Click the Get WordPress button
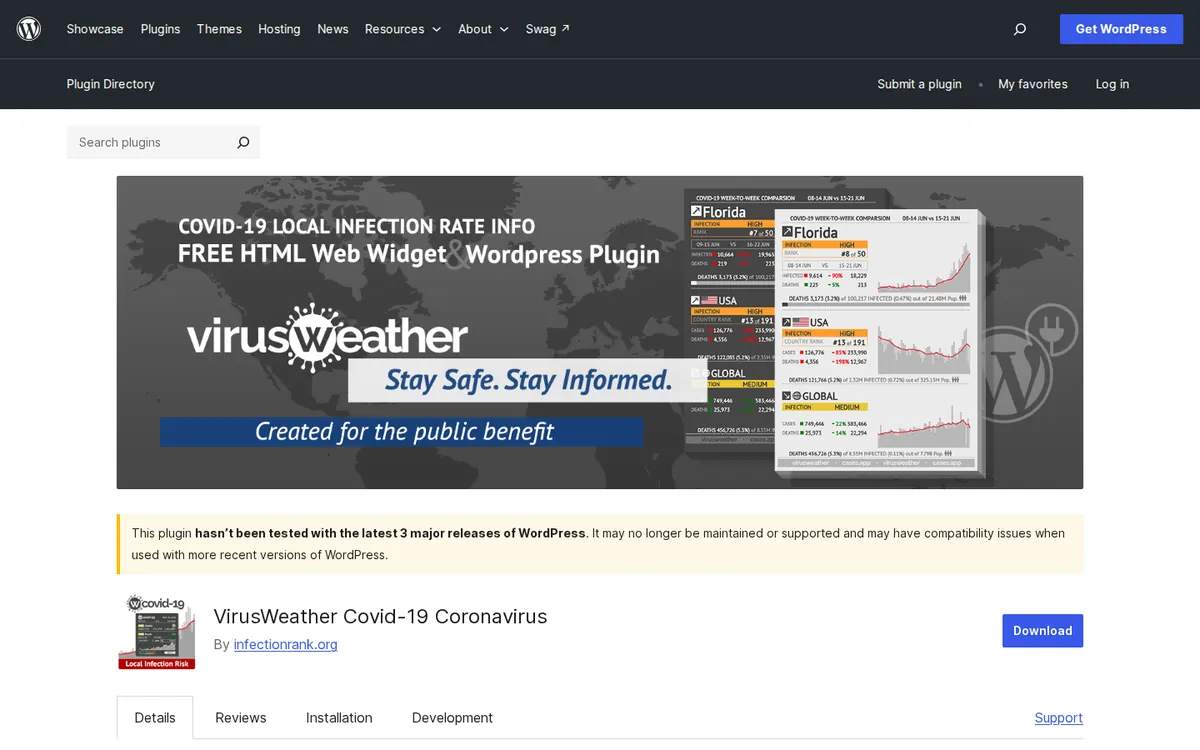The width and height of the screenshot is (1200, 750). (1121, 29)
